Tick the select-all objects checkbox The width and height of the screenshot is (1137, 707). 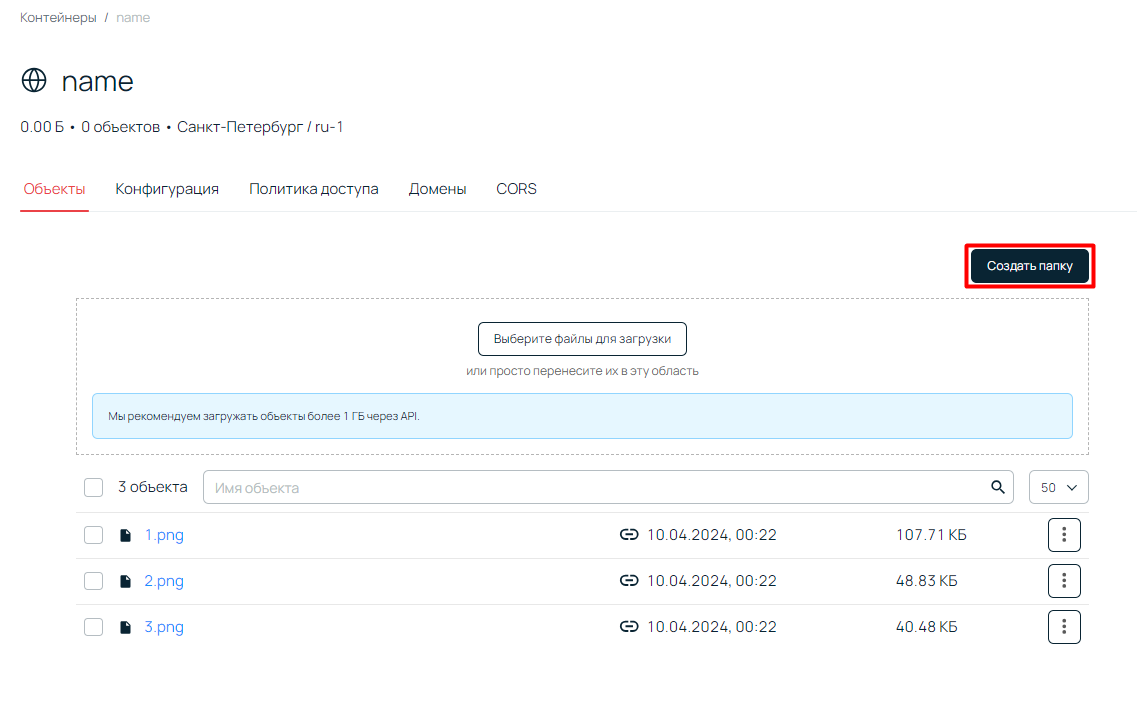[x=94, y=487]
